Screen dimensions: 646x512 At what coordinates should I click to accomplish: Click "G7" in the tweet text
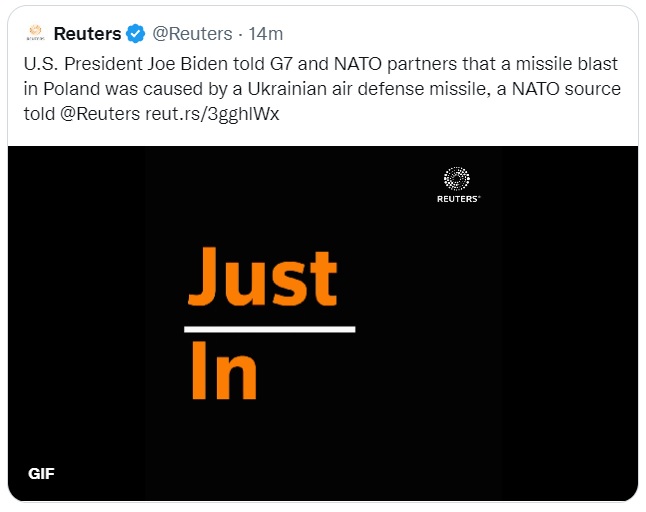coord(321,65)
